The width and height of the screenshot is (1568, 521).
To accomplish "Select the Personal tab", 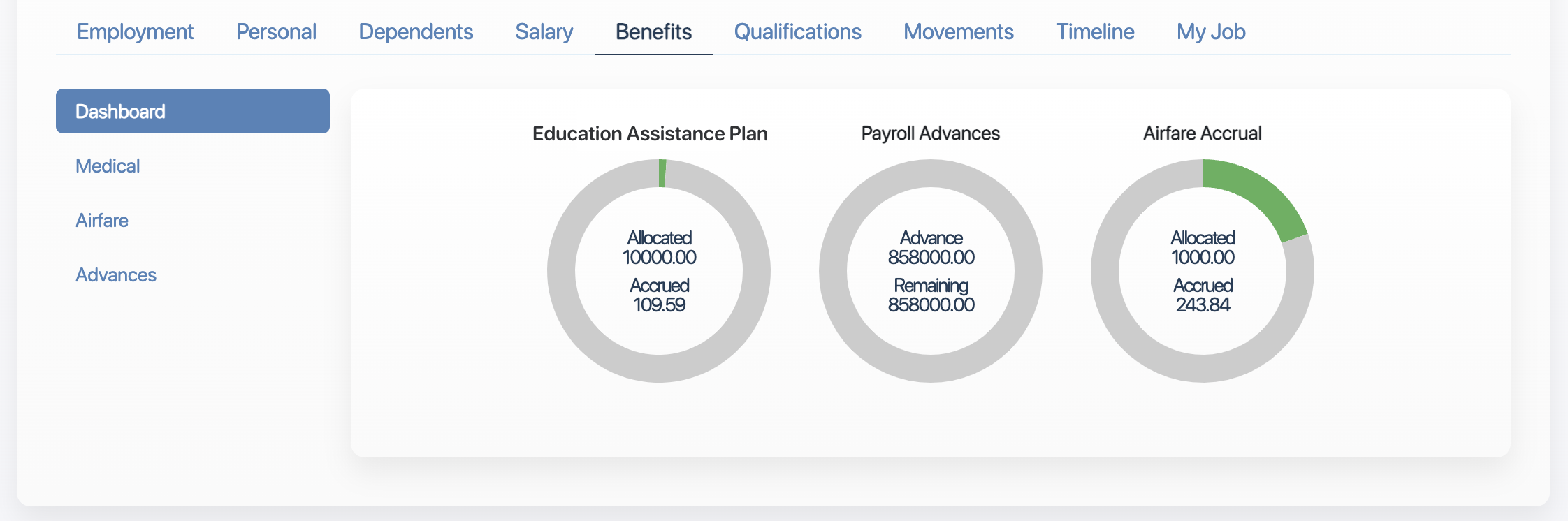I will [x=277, y=31].
